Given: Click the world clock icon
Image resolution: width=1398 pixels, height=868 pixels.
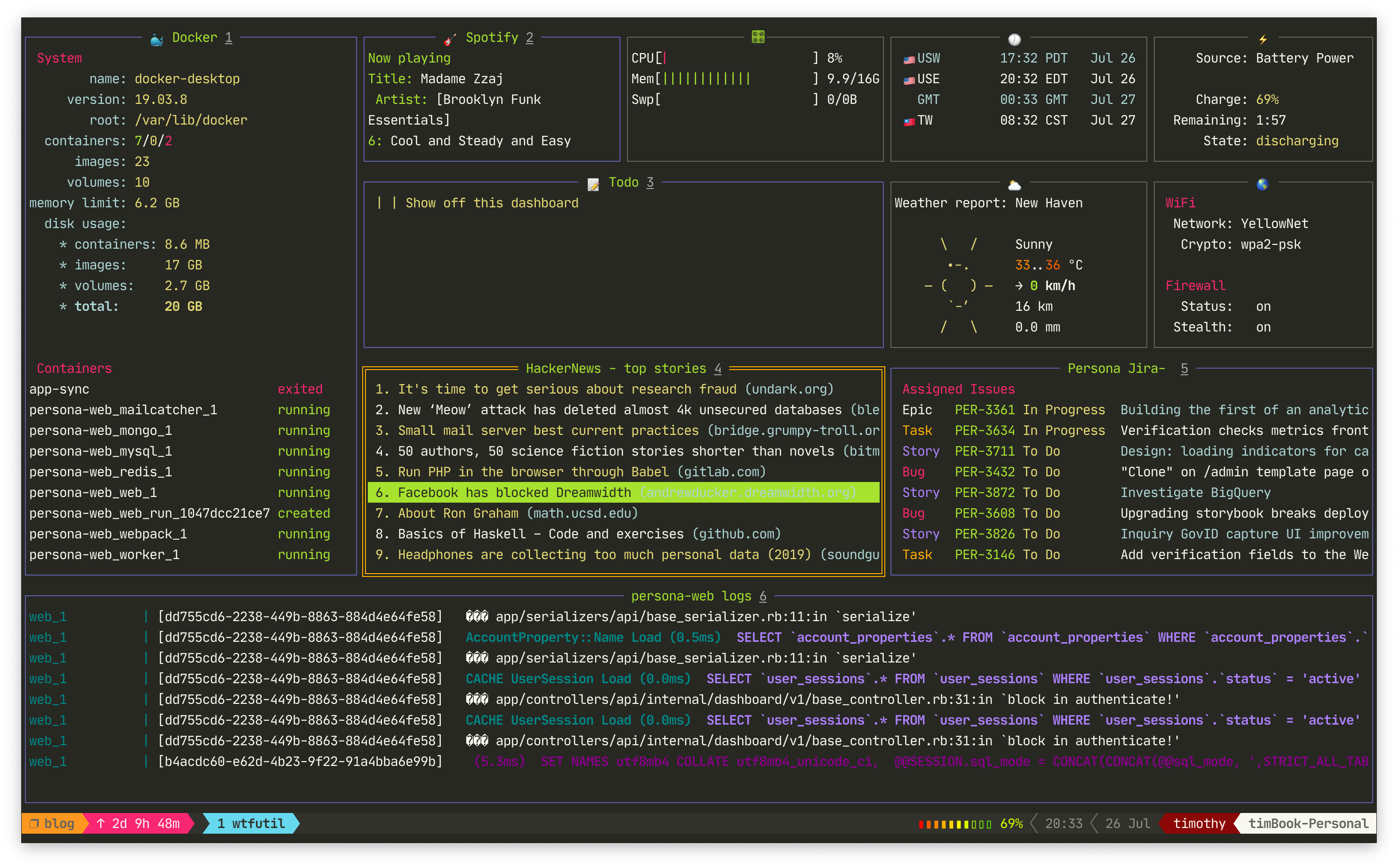Looking at the screenshot, I should tap(1015, 39).
